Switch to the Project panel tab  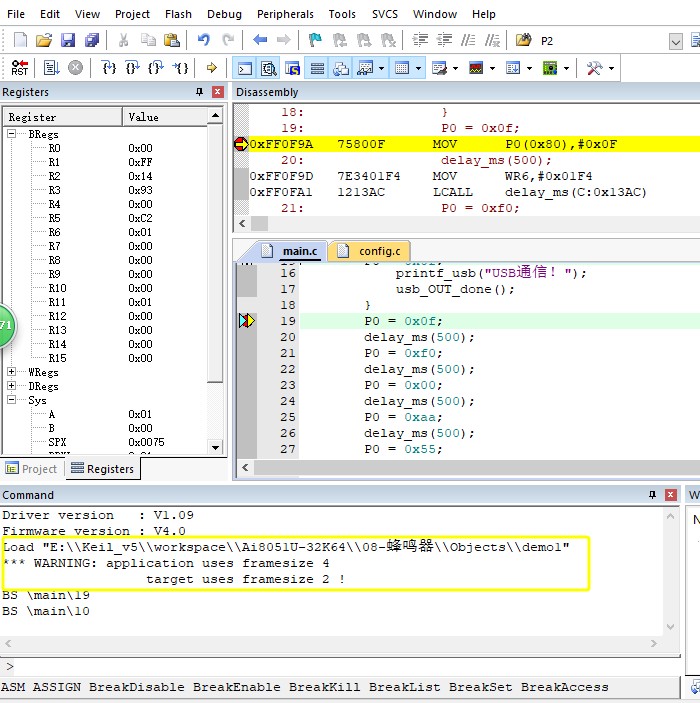click(31, 469)
